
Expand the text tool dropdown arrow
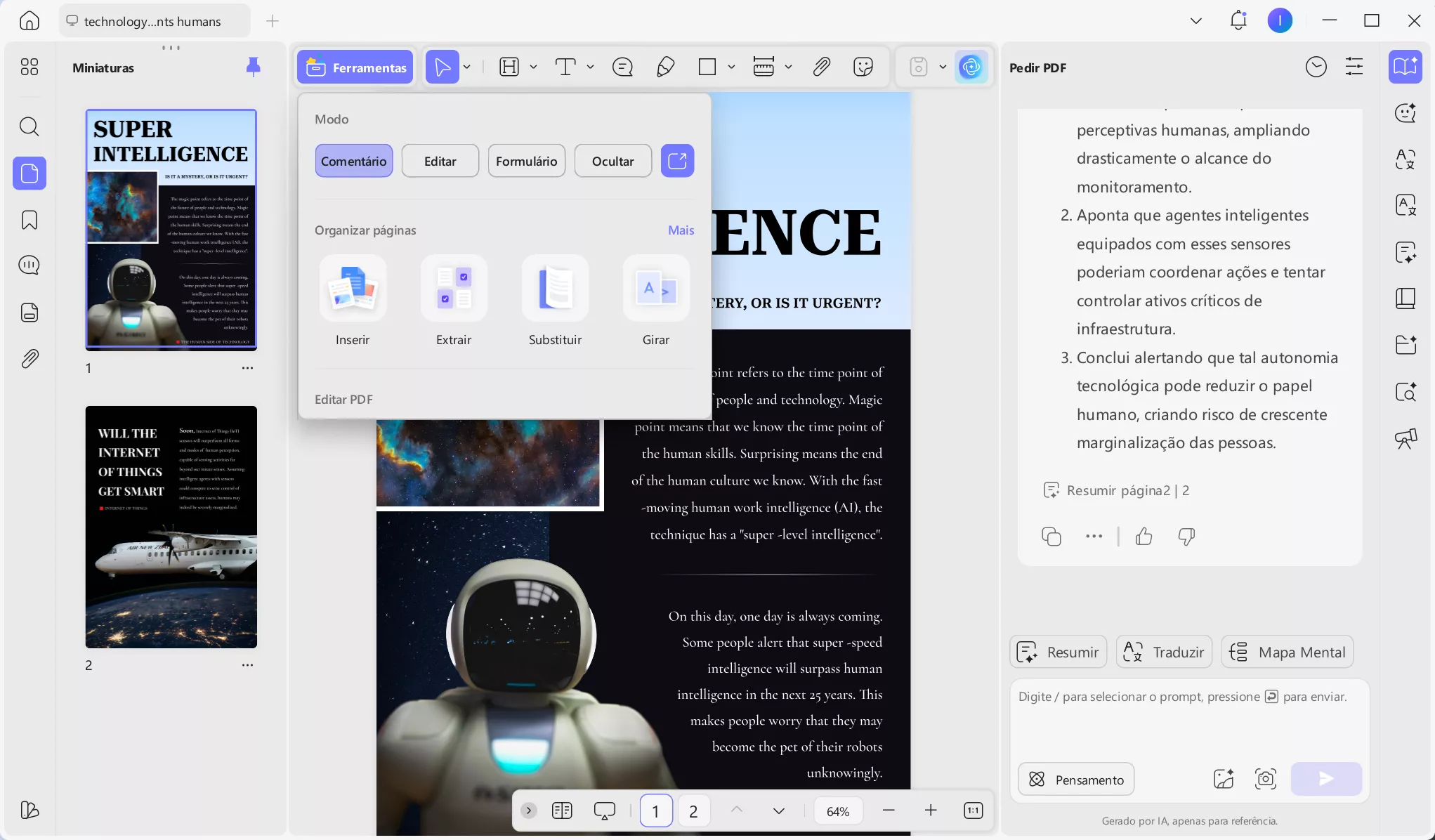pyautogui.click(x=590, y=67)
